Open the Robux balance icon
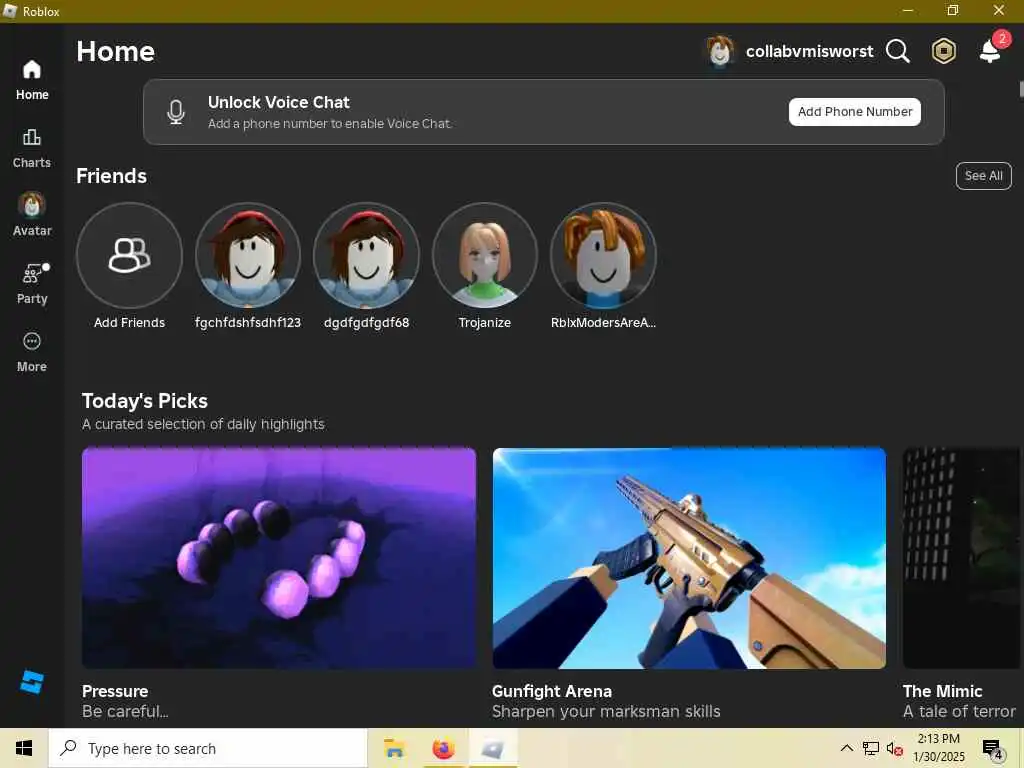The width and height of the screenshot is (1024, 768). (x=944, y=51)
